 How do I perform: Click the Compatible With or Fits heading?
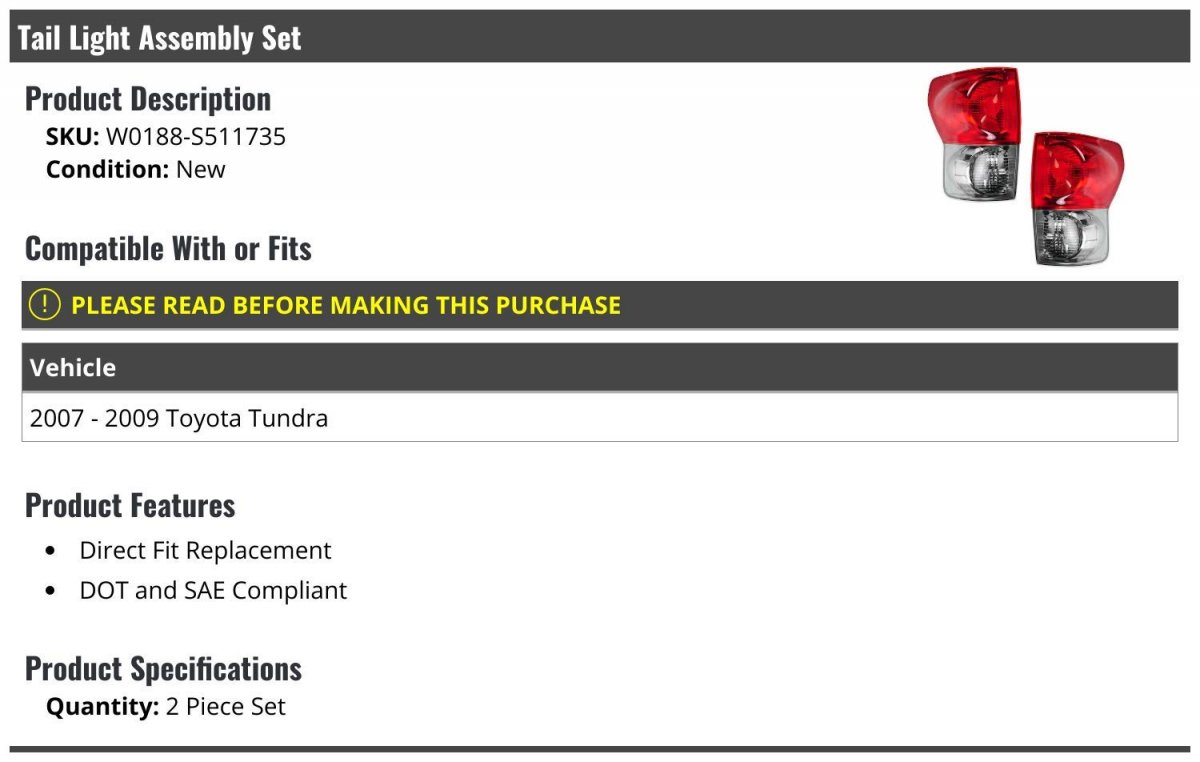click(168, 249)
